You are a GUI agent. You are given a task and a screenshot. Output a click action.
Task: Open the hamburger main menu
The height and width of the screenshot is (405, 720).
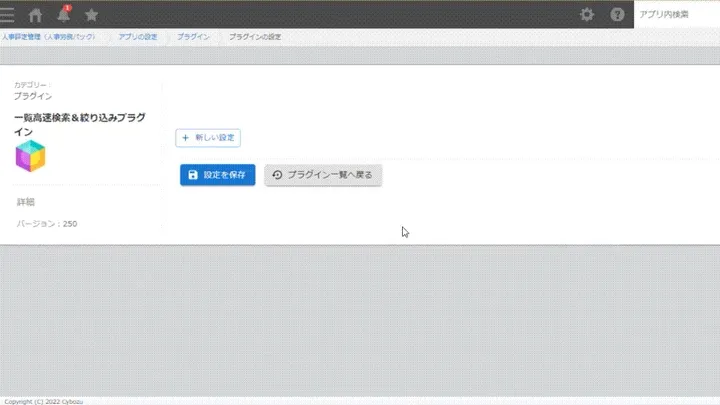[x=7, y=15]
